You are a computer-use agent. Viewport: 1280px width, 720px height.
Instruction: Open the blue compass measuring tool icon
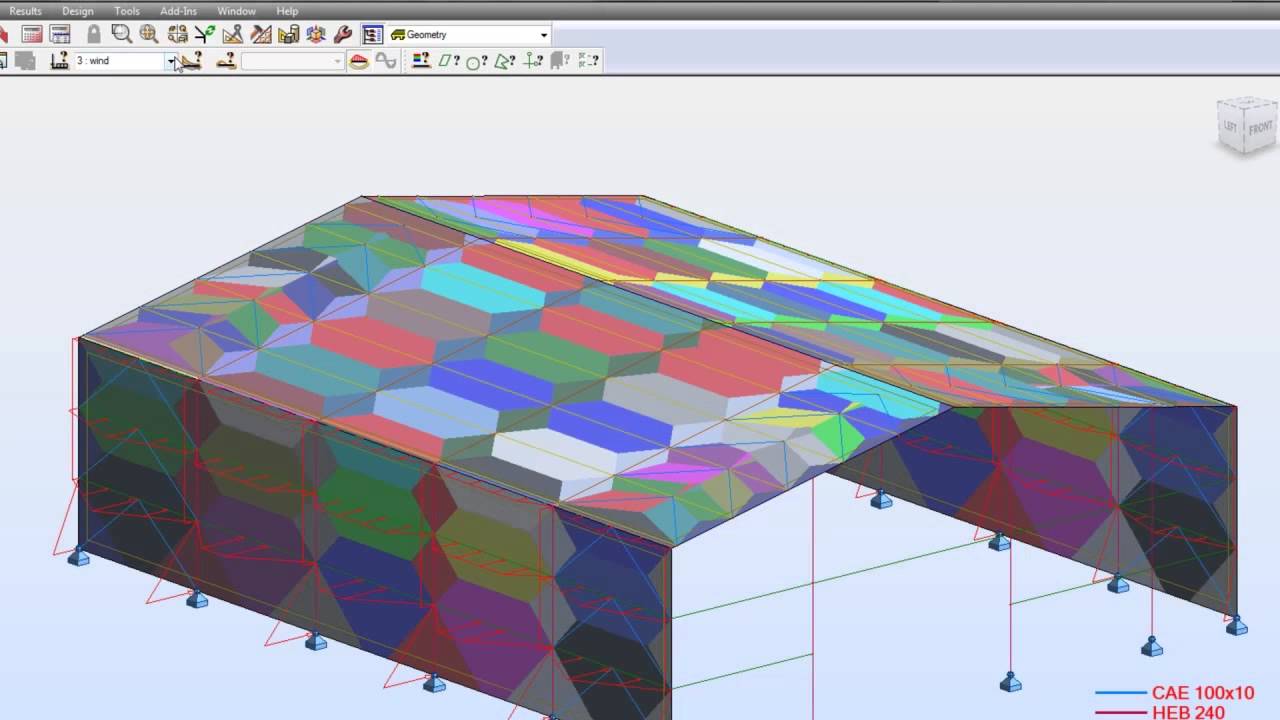coord(233,35)
